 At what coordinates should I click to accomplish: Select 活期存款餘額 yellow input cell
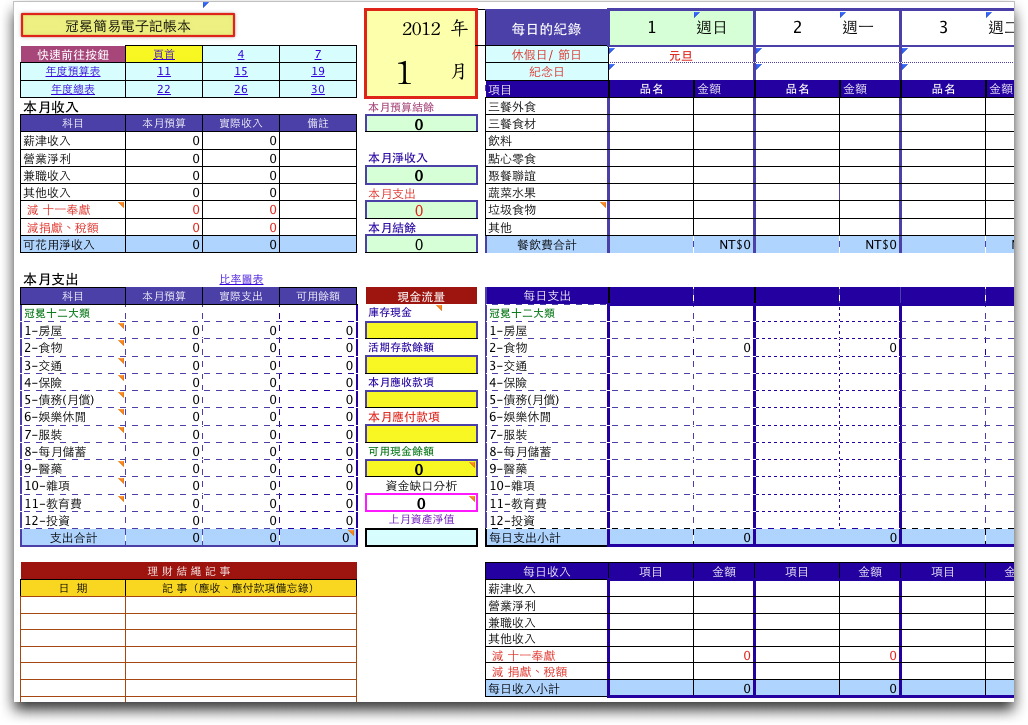click(x=421, y=364)
